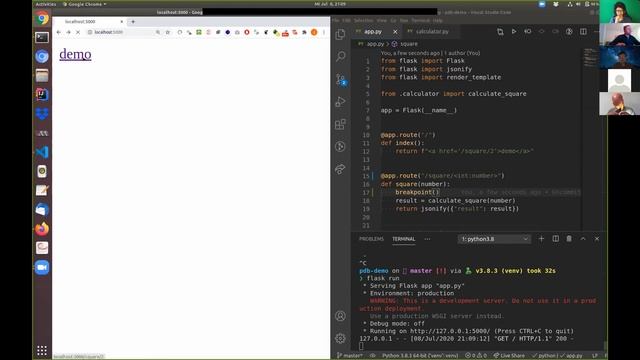Stop loading page in Chrome
This screenshot has width=640, height=360.
(78, 32)
